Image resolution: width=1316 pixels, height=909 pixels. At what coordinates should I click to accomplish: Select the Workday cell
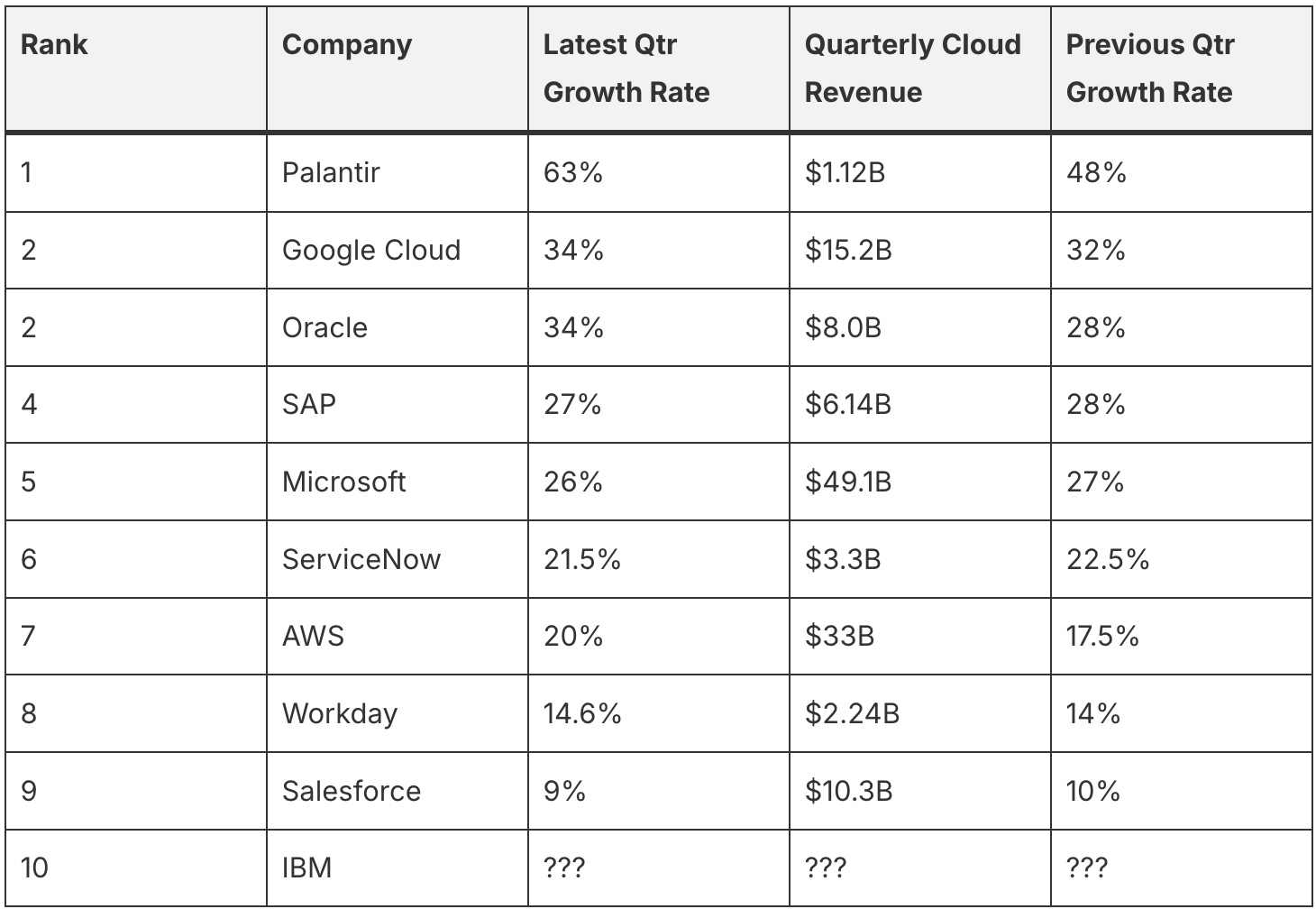pyautogui.click(x=340, y=713)
